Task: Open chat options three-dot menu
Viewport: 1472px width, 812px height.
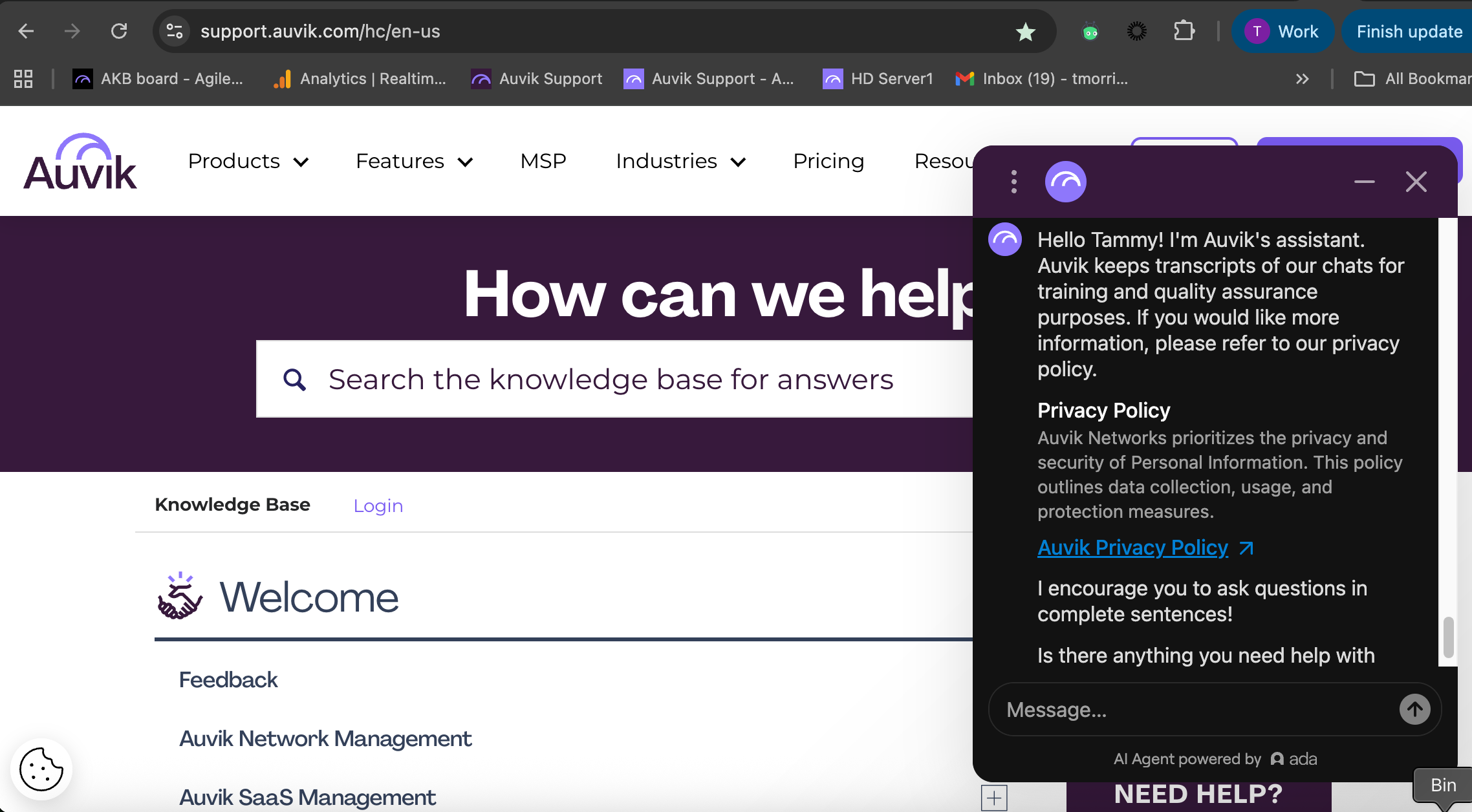Action: click(1014, 182)
